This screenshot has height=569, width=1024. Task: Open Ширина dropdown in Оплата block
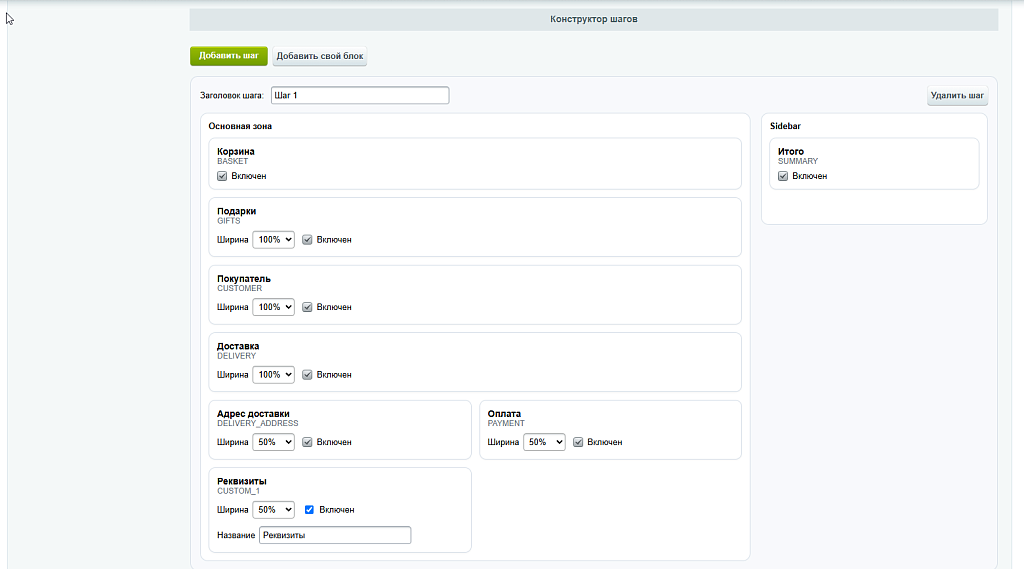pos(544,442)
